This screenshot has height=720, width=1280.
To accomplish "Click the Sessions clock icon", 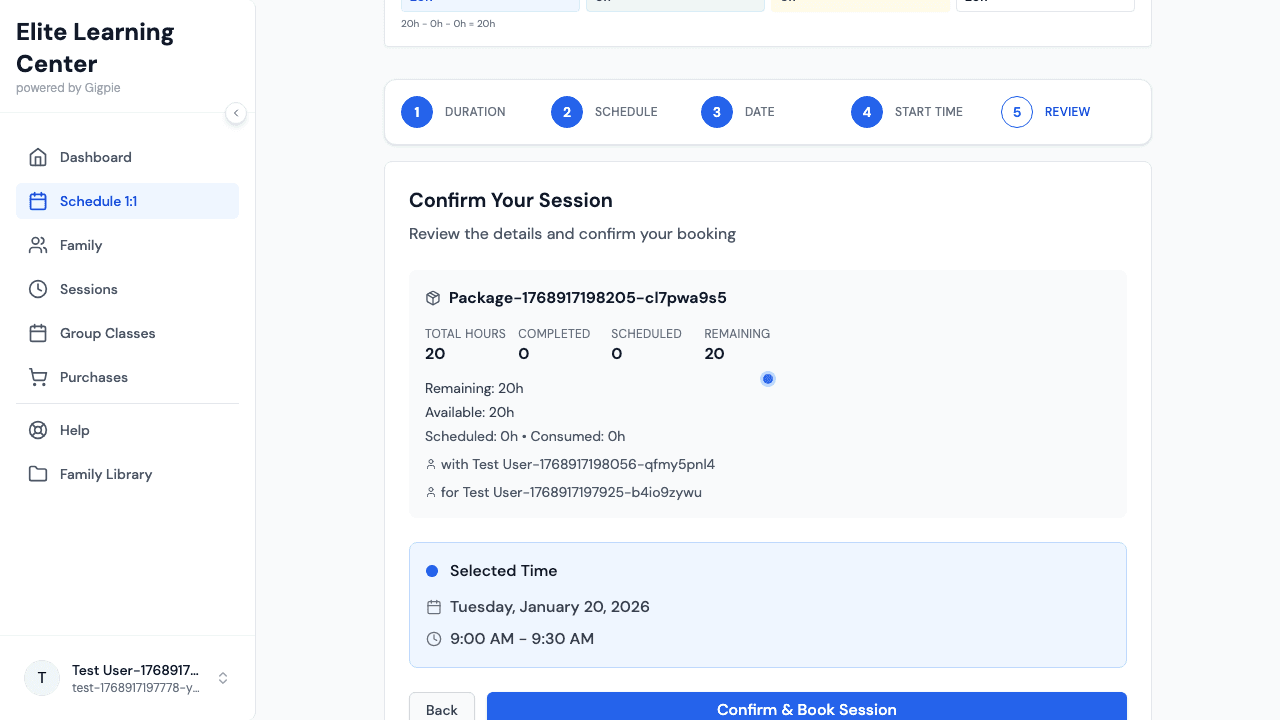I will click(x=38, y=289).
